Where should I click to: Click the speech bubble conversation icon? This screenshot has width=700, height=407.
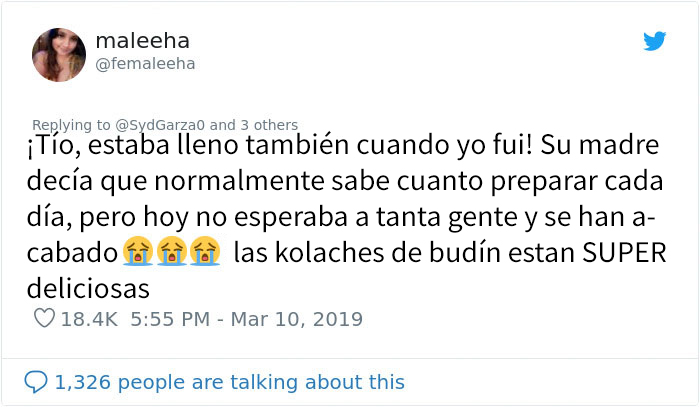(37, 381)
